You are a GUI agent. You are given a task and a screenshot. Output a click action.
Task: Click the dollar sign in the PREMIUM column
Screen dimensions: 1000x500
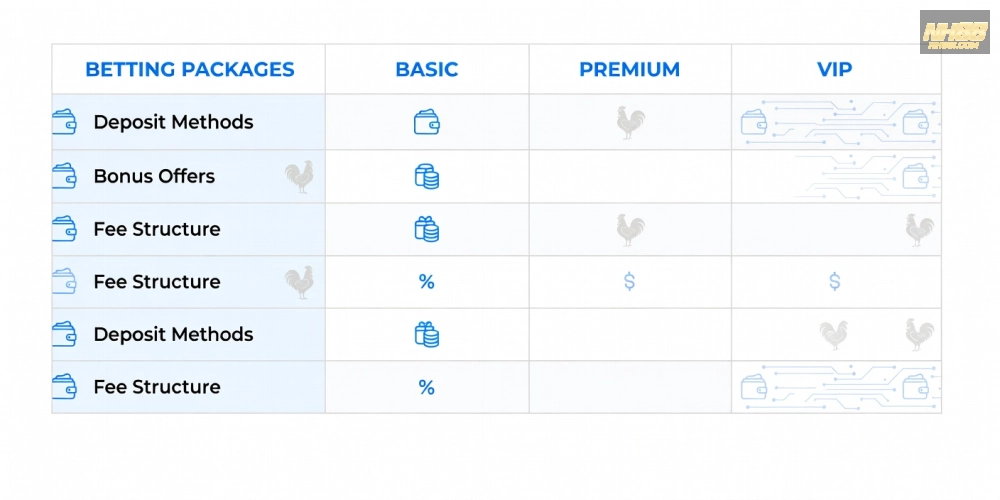(x=629, y=282)
